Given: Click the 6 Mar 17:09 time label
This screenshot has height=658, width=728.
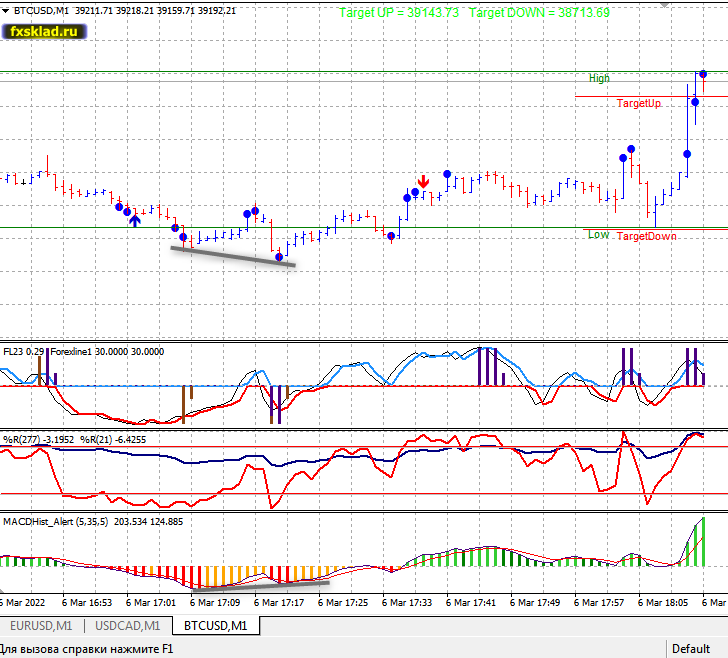Looking at the screenshot, I should pos(215,602).
